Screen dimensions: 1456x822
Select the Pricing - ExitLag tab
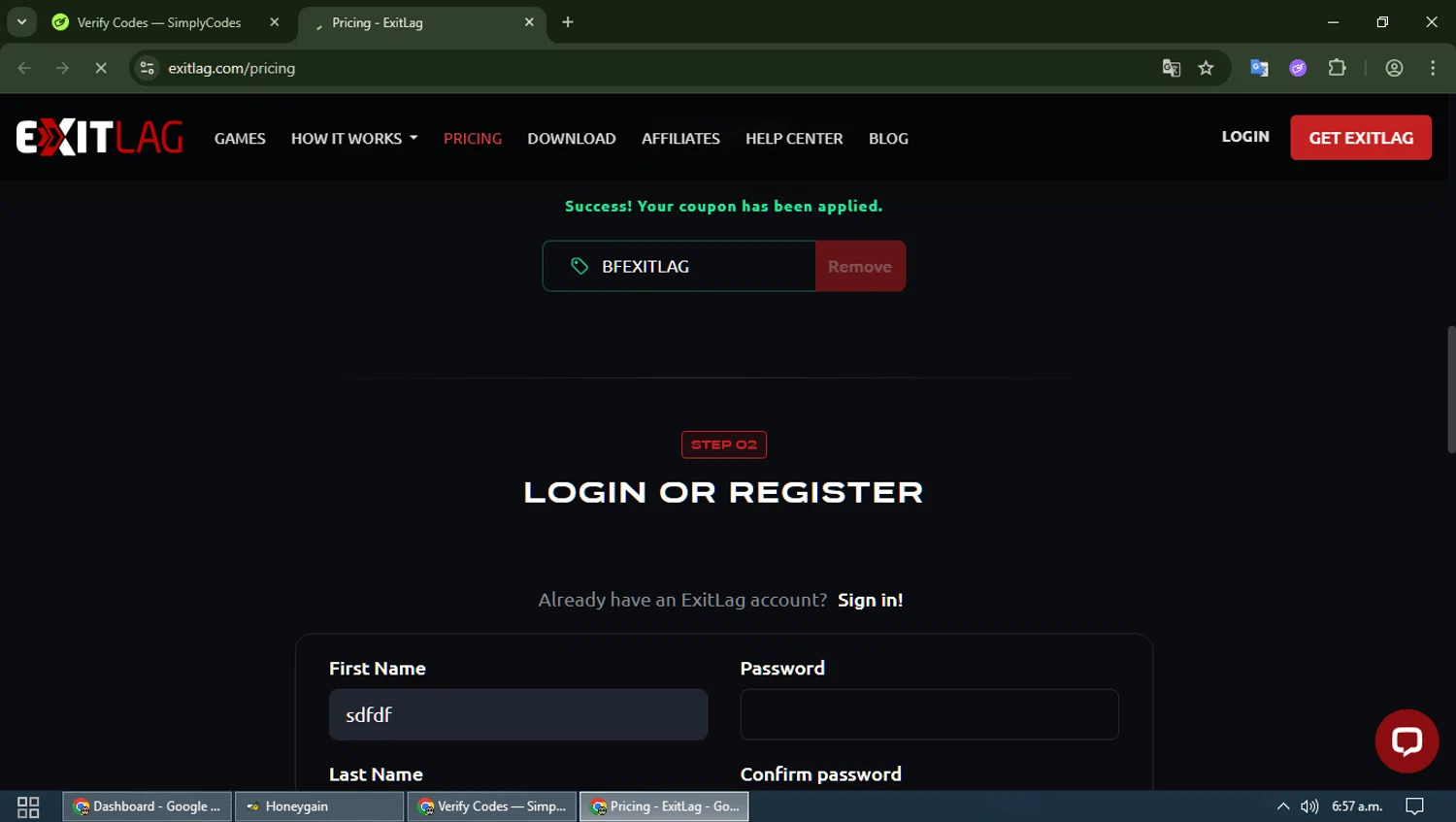(x=422, y=22)
